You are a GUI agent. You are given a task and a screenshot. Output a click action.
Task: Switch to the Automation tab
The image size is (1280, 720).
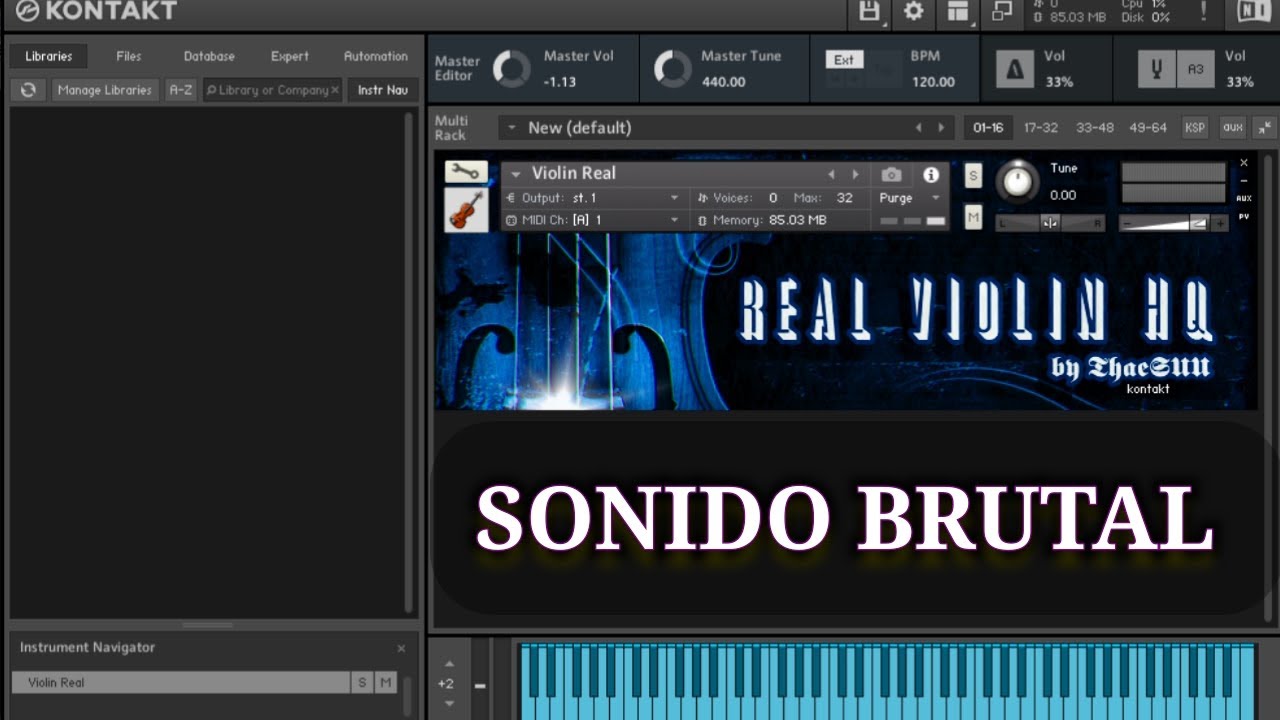tap(376, 56)
